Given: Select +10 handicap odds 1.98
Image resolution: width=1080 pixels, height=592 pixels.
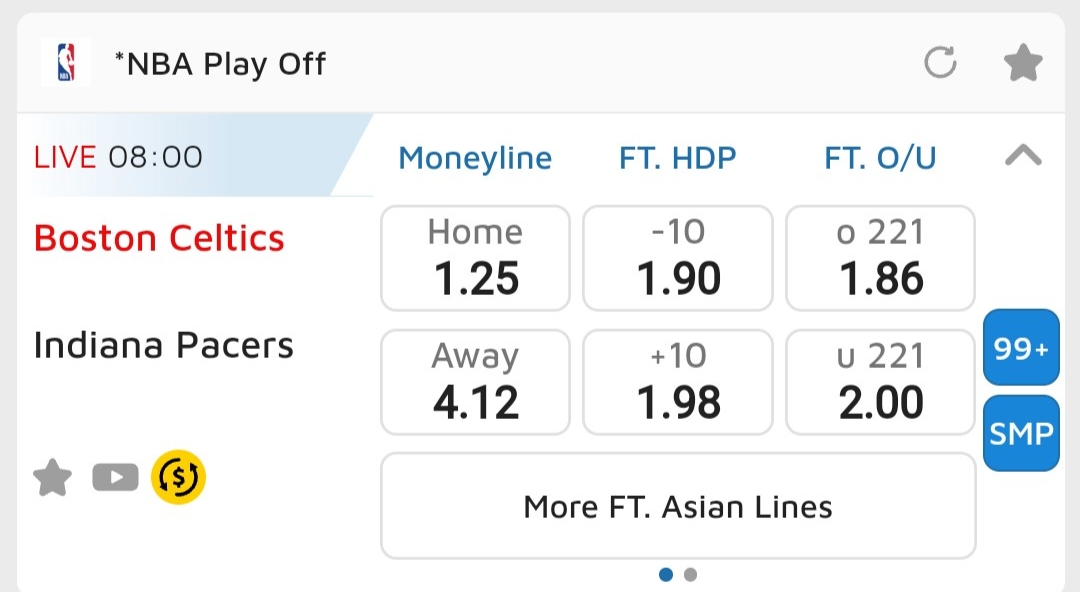Looking at the screenshot, I should click(x=678, y=382).
